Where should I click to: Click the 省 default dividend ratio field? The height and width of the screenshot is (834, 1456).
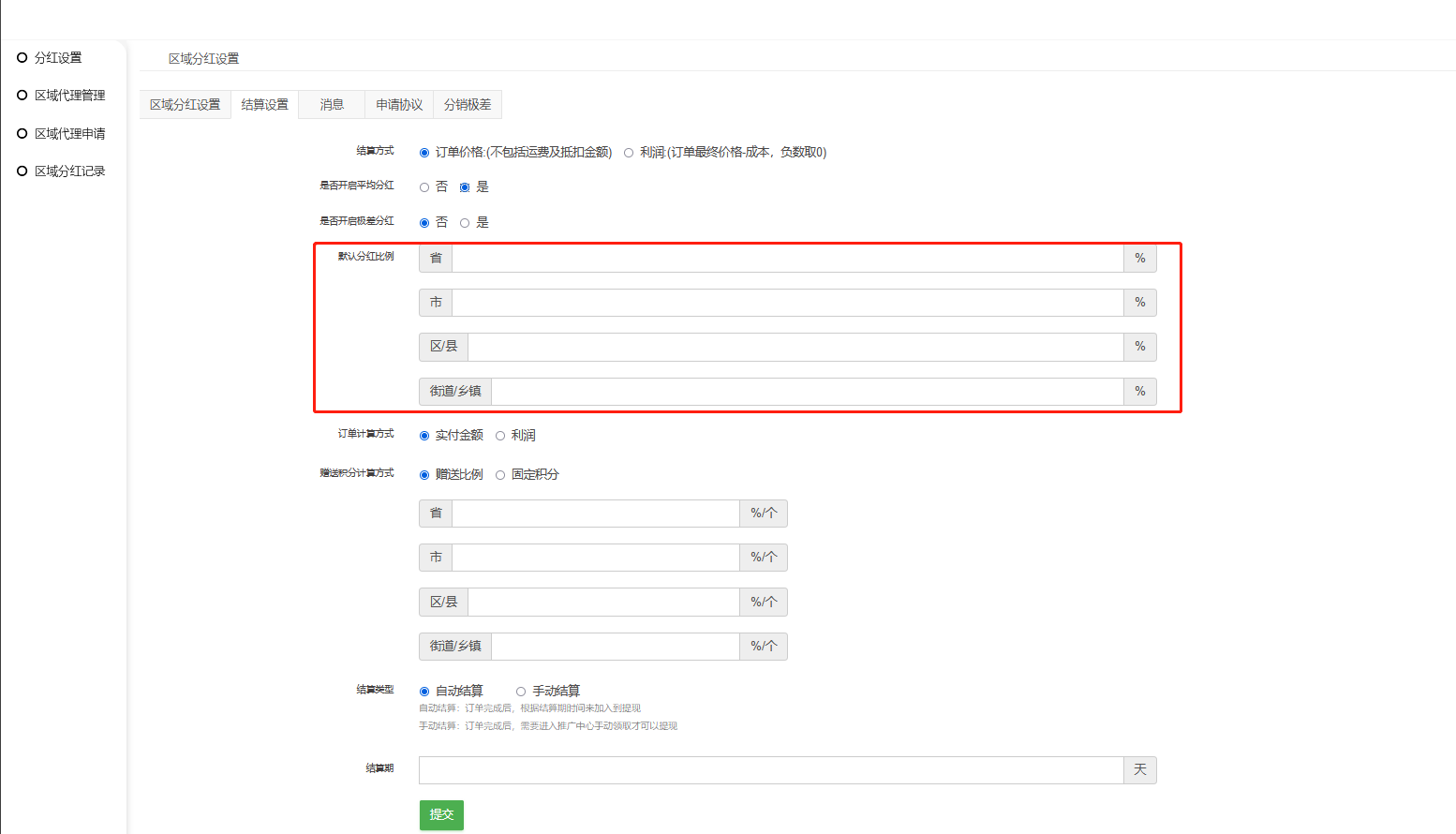point(787,259)
